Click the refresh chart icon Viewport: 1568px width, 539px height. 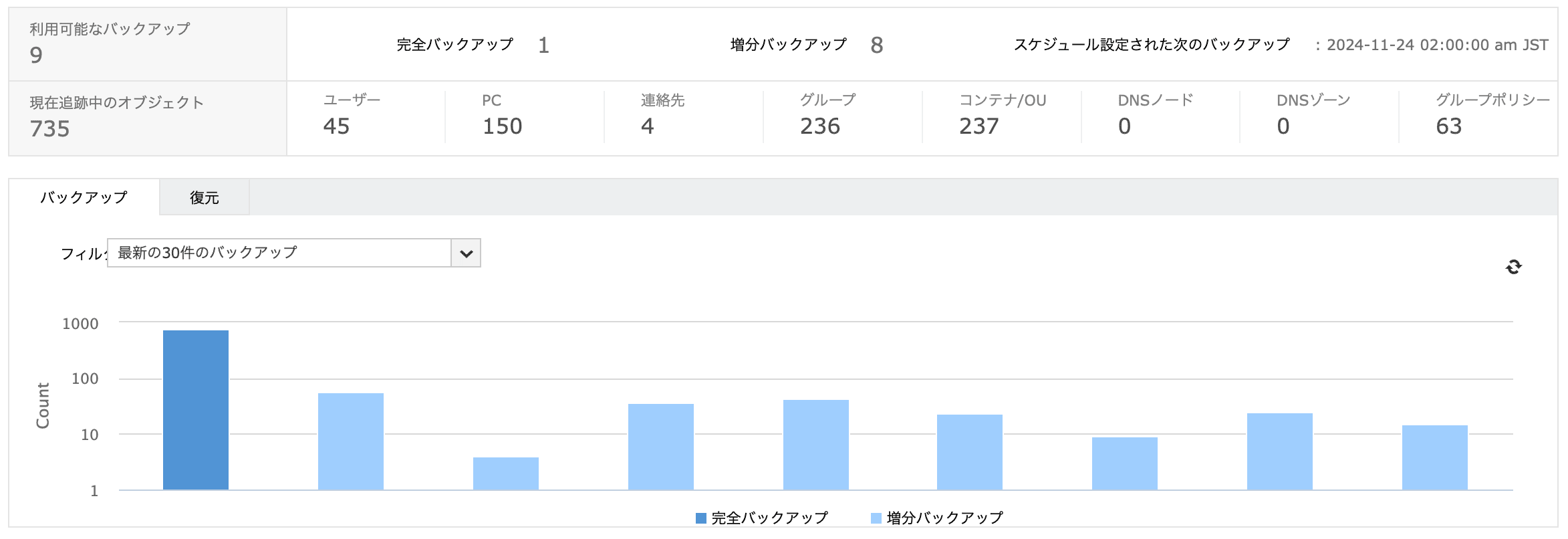(1513, 267)
